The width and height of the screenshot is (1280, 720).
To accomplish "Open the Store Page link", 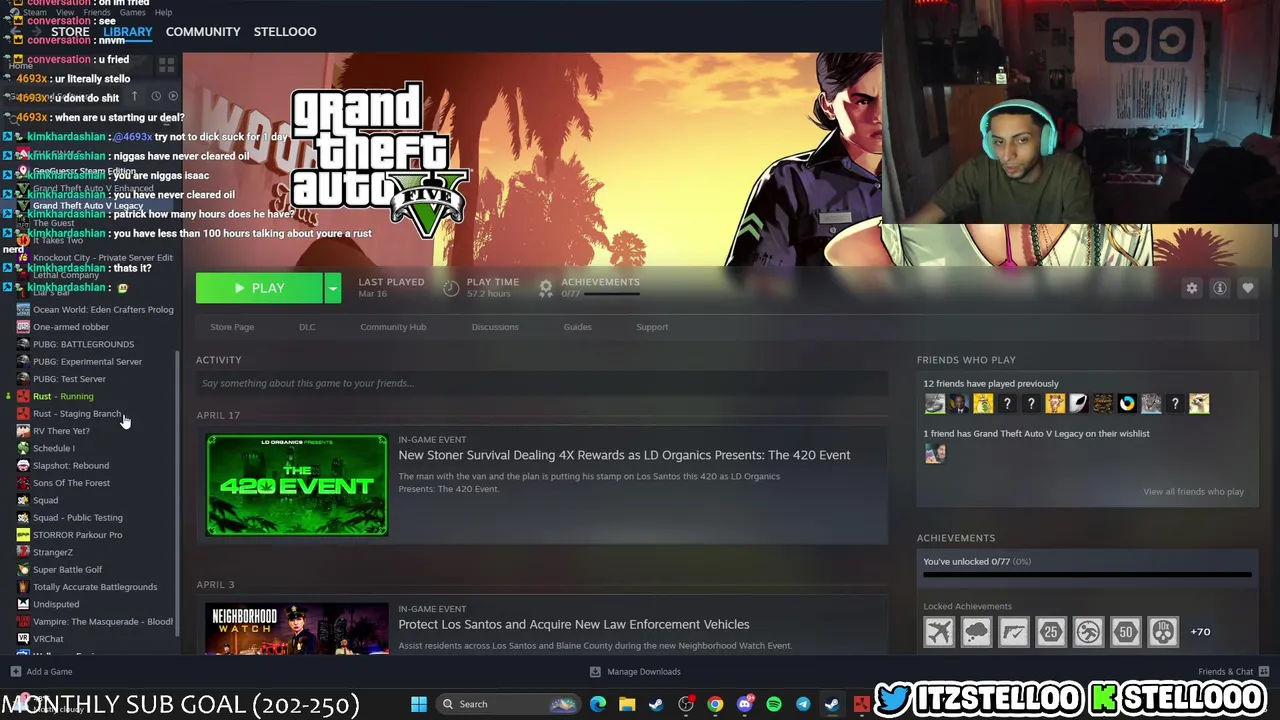I will point(232,327).
